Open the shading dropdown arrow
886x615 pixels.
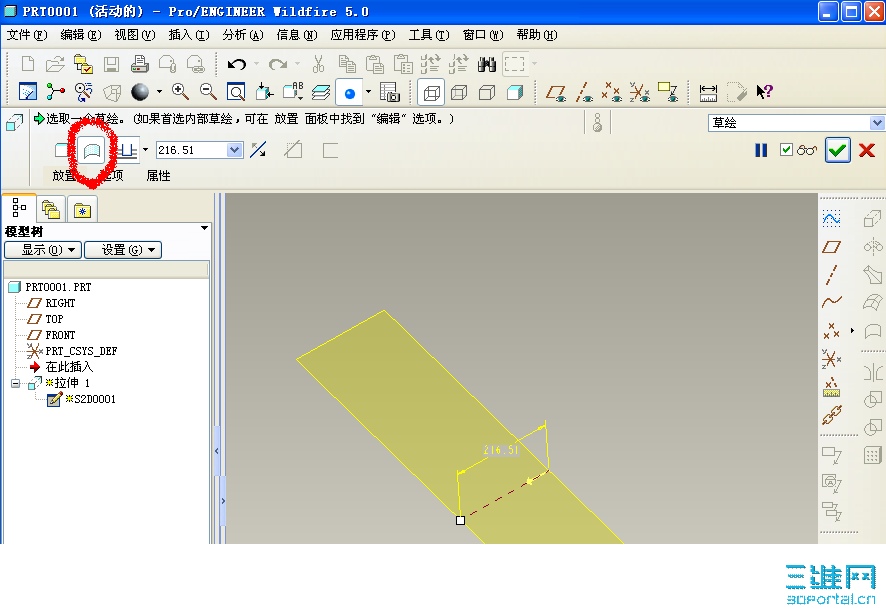[159, 92]
